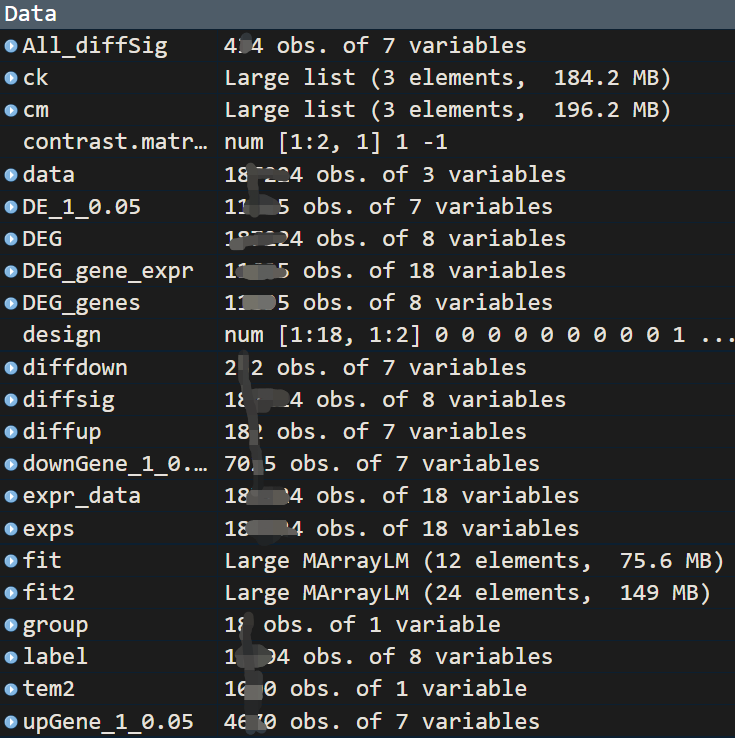This screenshot has width=735, height=738.
Task: Click the label variable name
Action: [55, 657]
